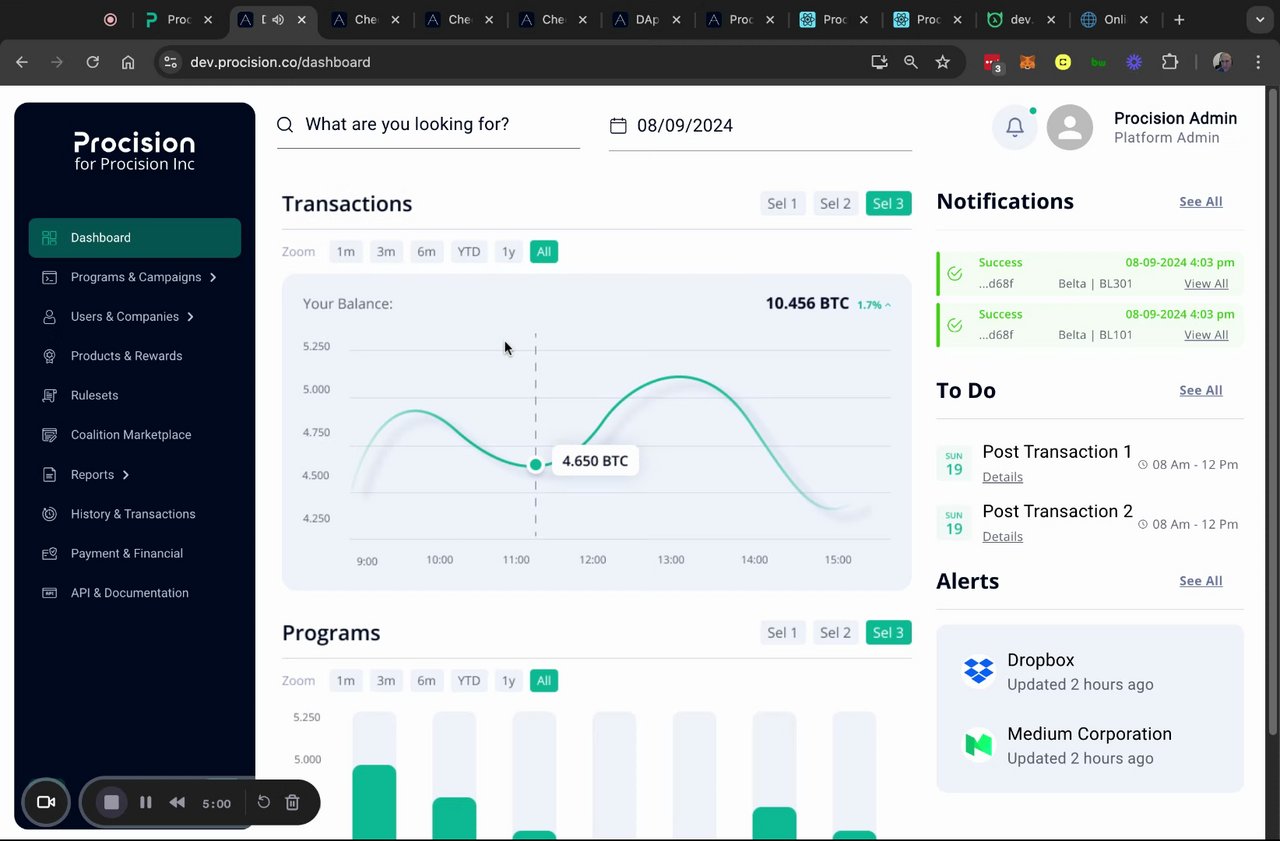
Task: Set Transactions zoom to 3m
Action: point(386,252)
